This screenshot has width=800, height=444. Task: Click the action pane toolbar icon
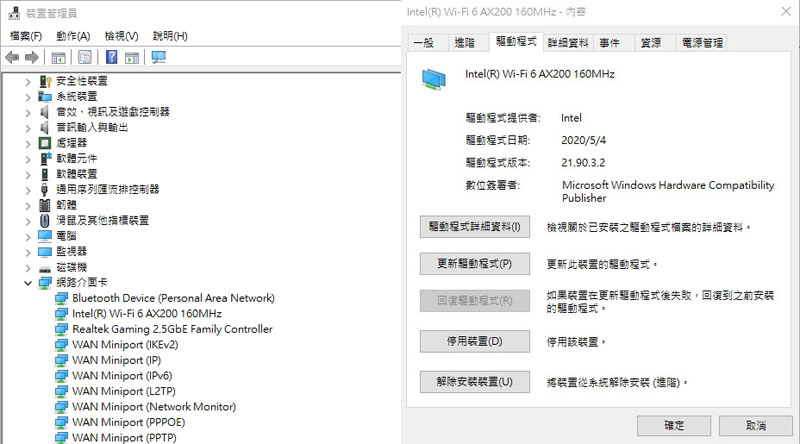[132, 58]
